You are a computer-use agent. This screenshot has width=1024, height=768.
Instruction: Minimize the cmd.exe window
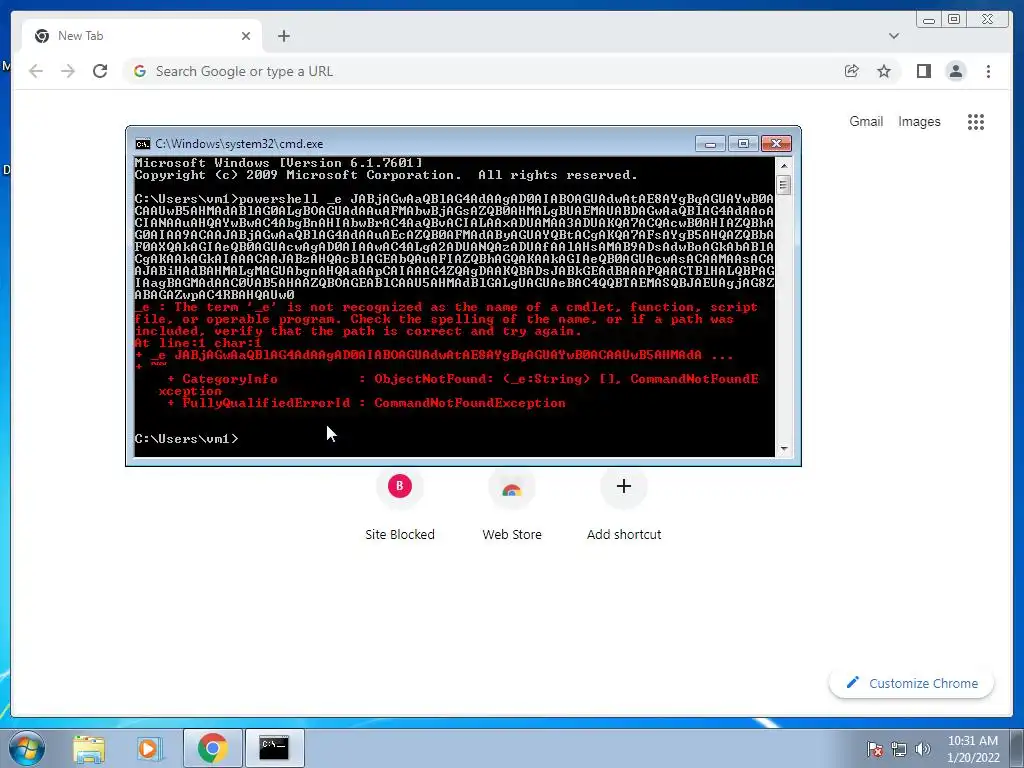pos(711,144)
